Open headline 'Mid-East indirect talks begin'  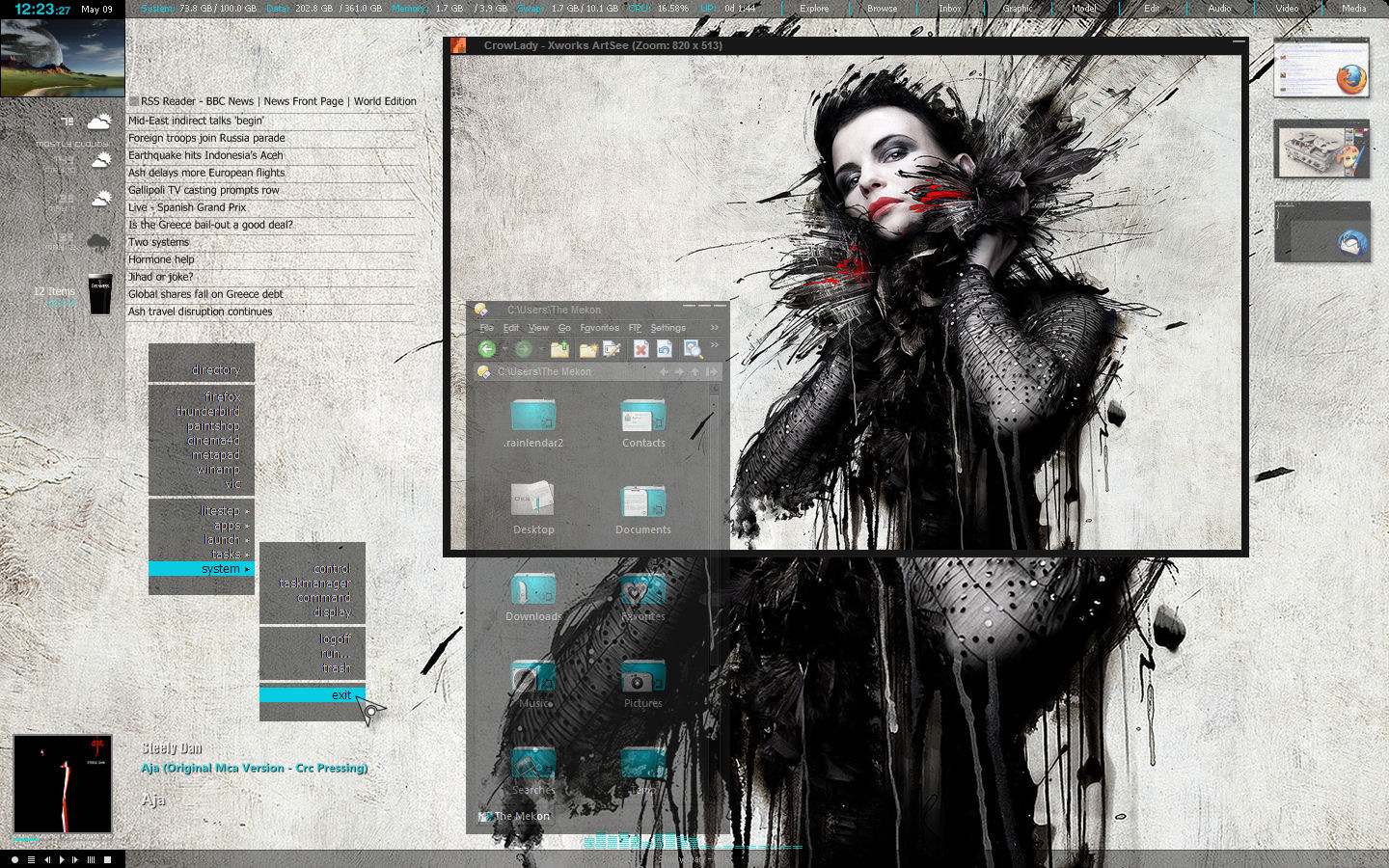[196, 121]
